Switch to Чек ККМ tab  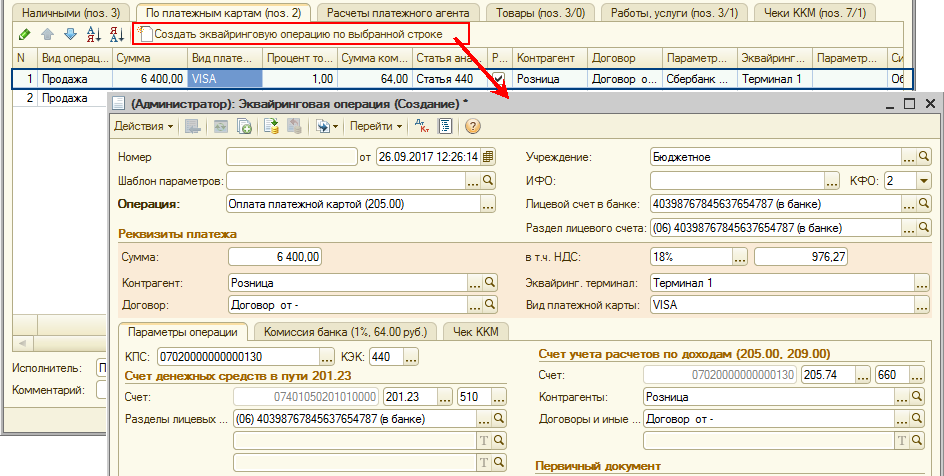point(478,332)
